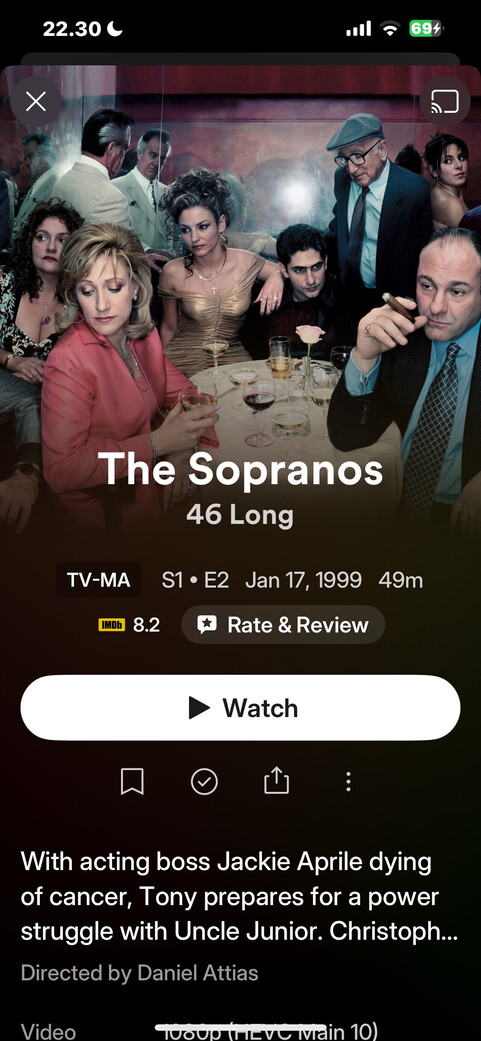481x1041 pixels.
Task: Expand the truncated episode description
Action: click(239, 897)
